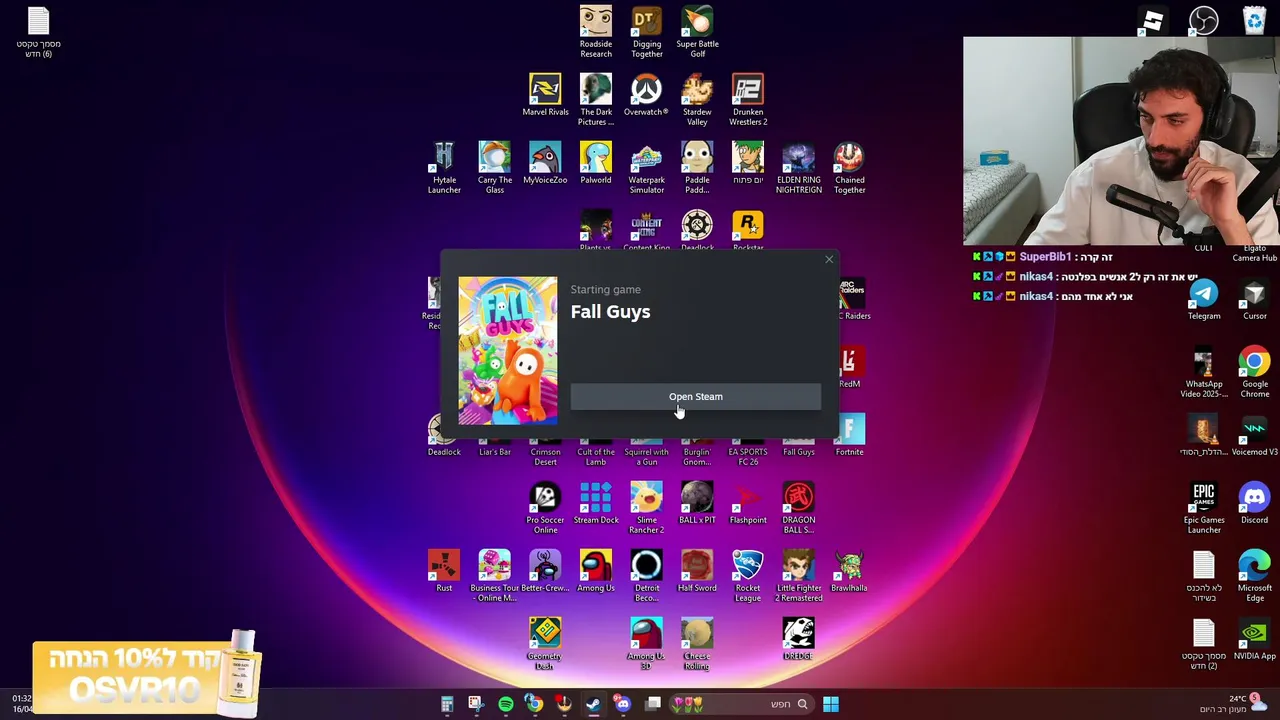1280x720 pixels.
Task: Select WhatsApp Video 2025 file
Action: pos(1204,372)
